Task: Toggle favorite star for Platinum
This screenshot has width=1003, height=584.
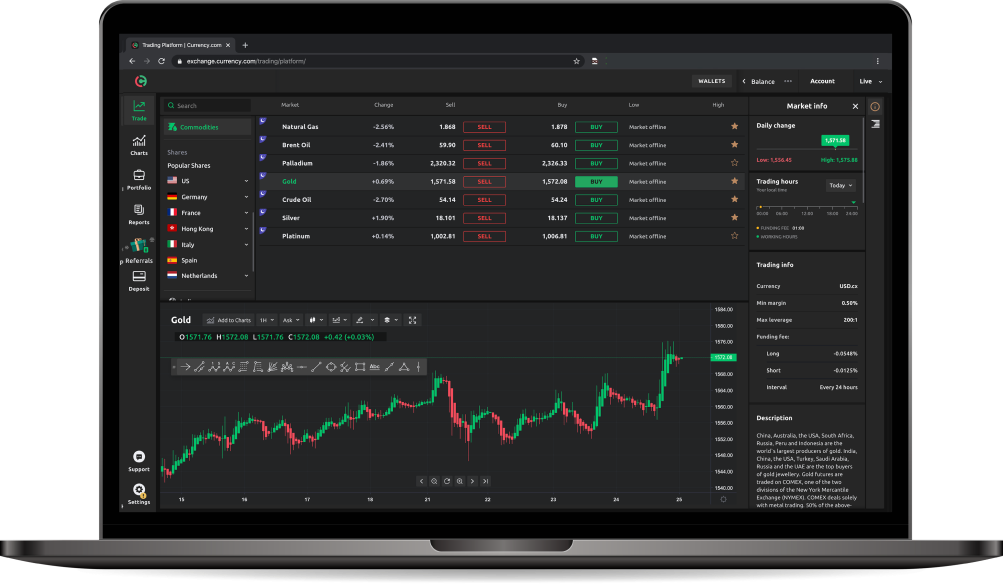Action: (735, 236)
